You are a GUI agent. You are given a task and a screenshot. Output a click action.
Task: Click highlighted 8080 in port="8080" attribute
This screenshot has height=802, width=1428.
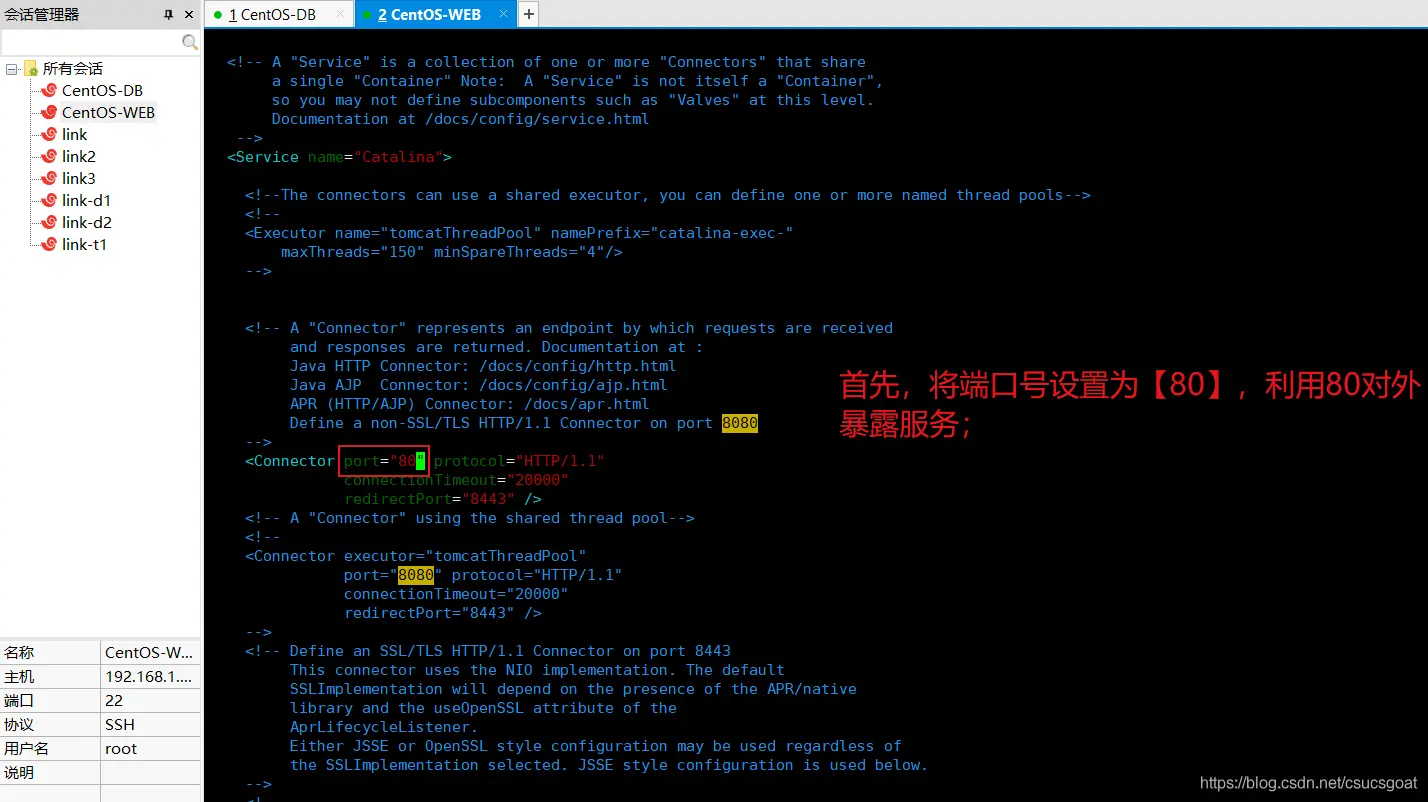(x=416, y=575)
